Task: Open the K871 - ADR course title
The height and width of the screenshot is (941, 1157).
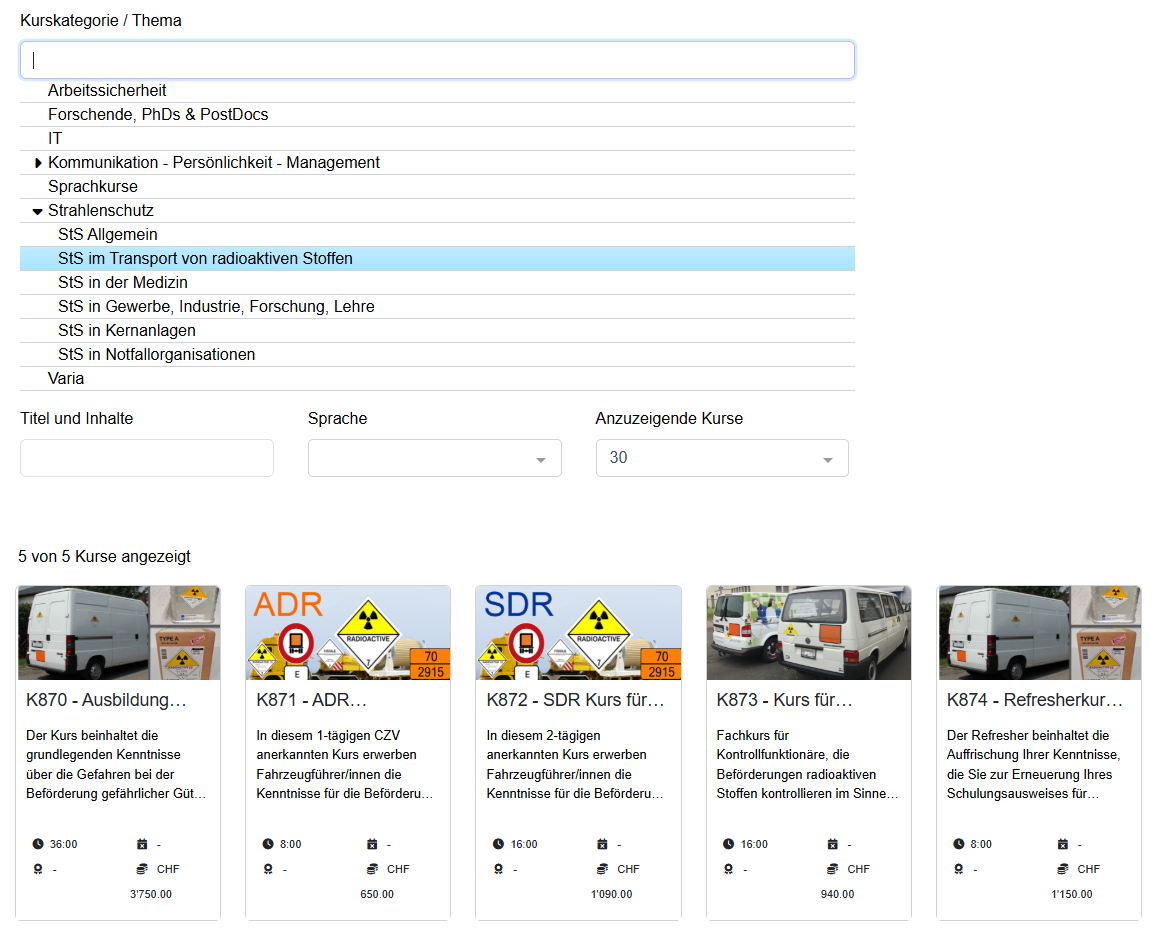Action: click(312, 700)
